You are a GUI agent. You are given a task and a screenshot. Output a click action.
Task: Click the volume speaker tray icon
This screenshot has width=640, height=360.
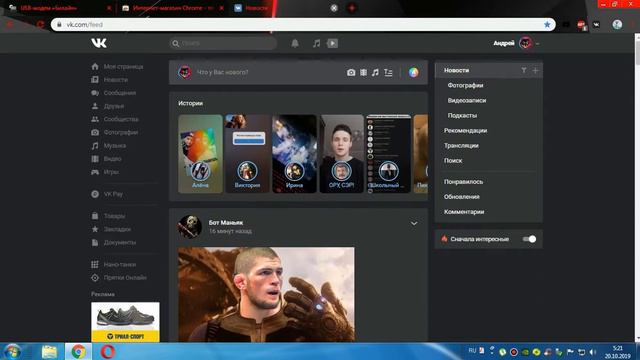(x=593, y=352)
